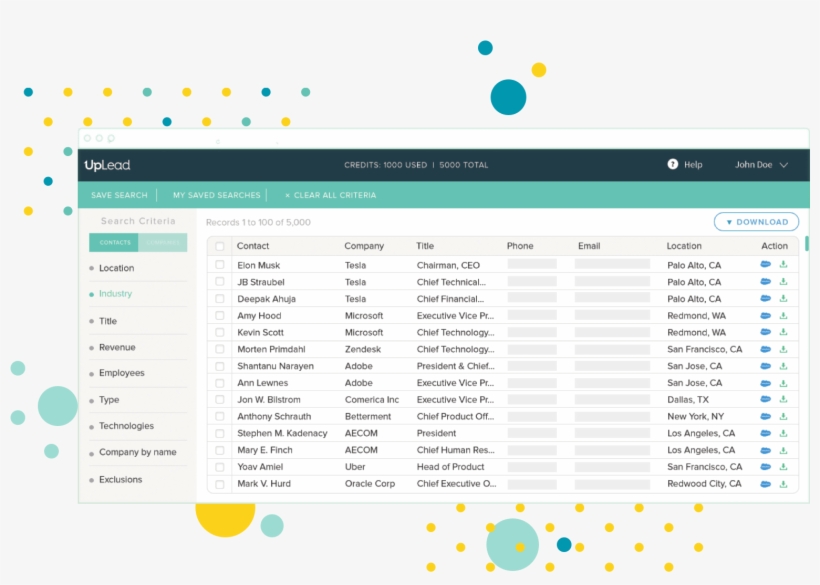Click the UpLead logo
The height and width of the screenshot is (585, 820).
click(105, 164)
